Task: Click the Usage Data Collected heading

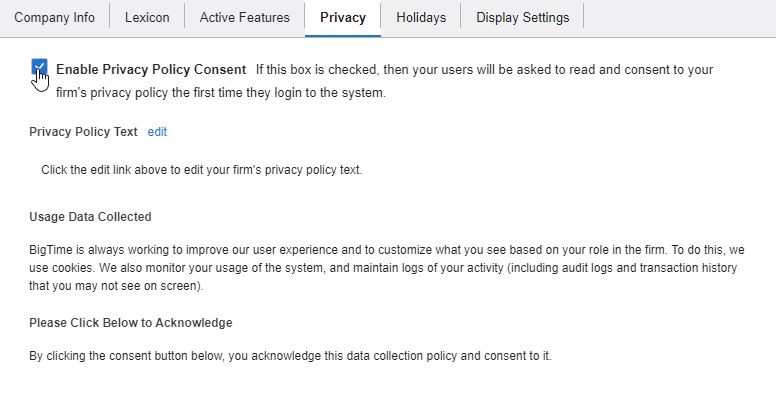Action: point(90,216)
